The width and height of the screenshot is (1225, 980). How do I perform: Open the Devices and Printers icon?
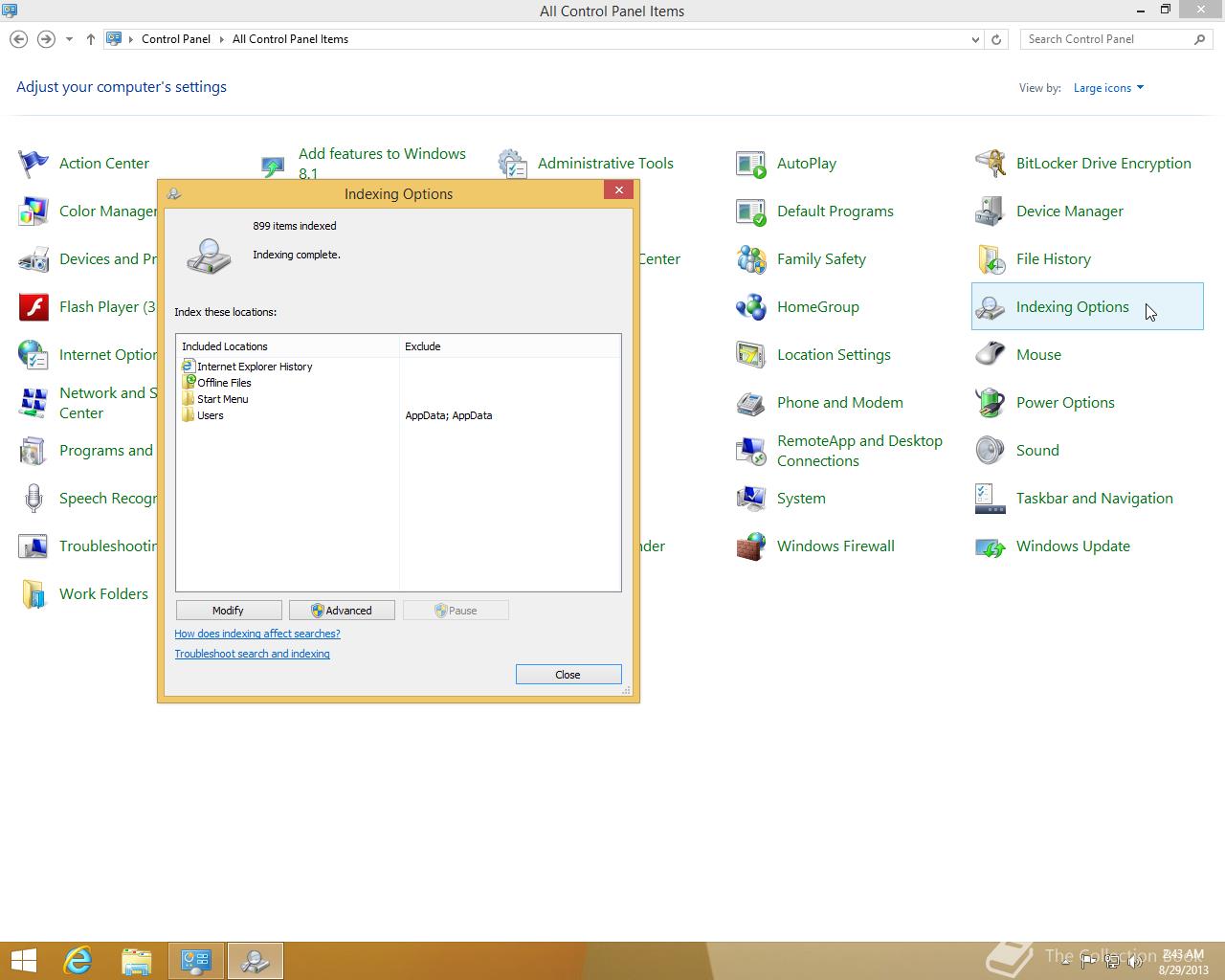pos(33,259)
